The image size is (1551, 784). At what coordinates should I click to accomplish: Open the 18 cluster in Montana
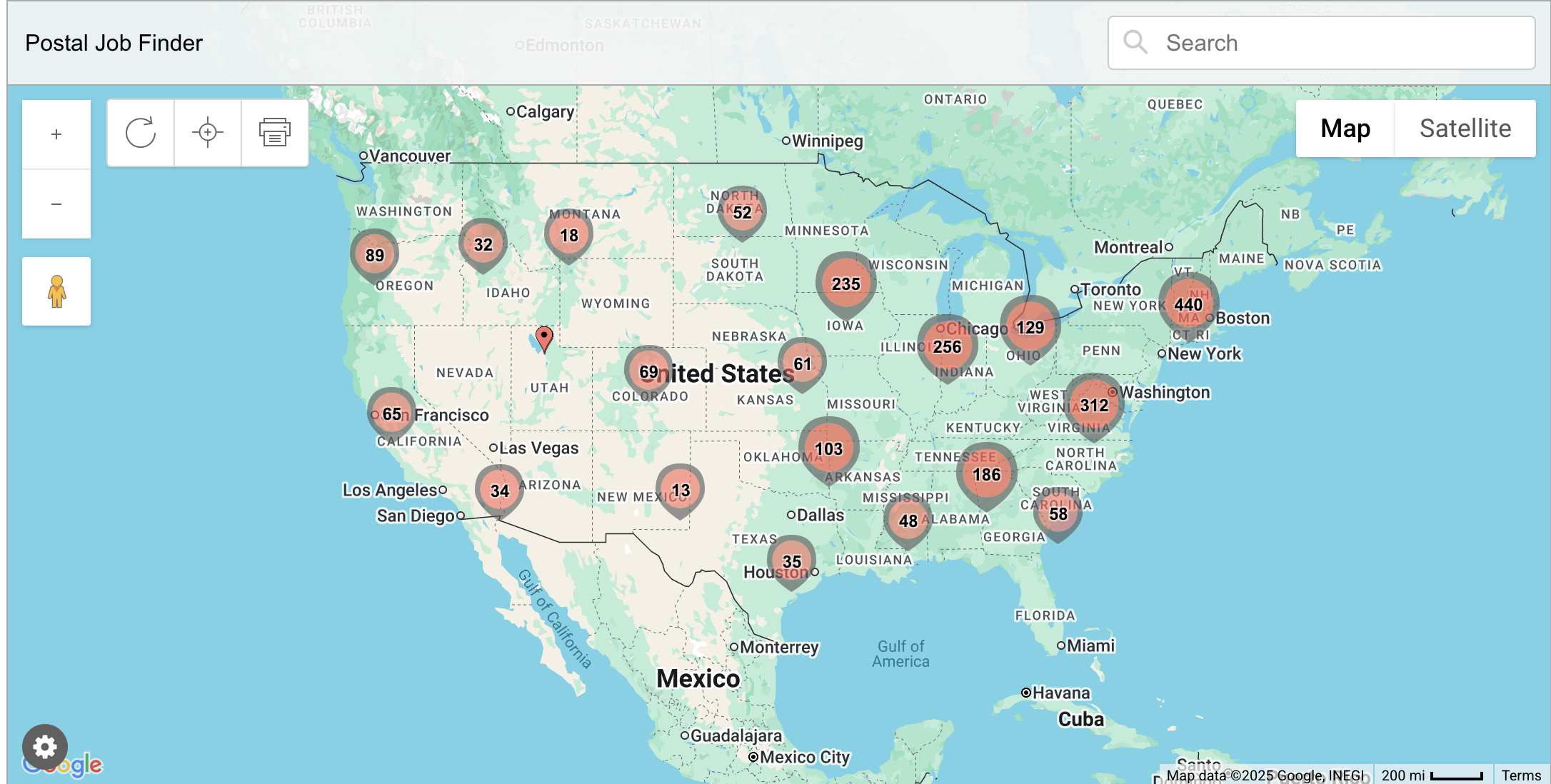(x=568, y=236)
